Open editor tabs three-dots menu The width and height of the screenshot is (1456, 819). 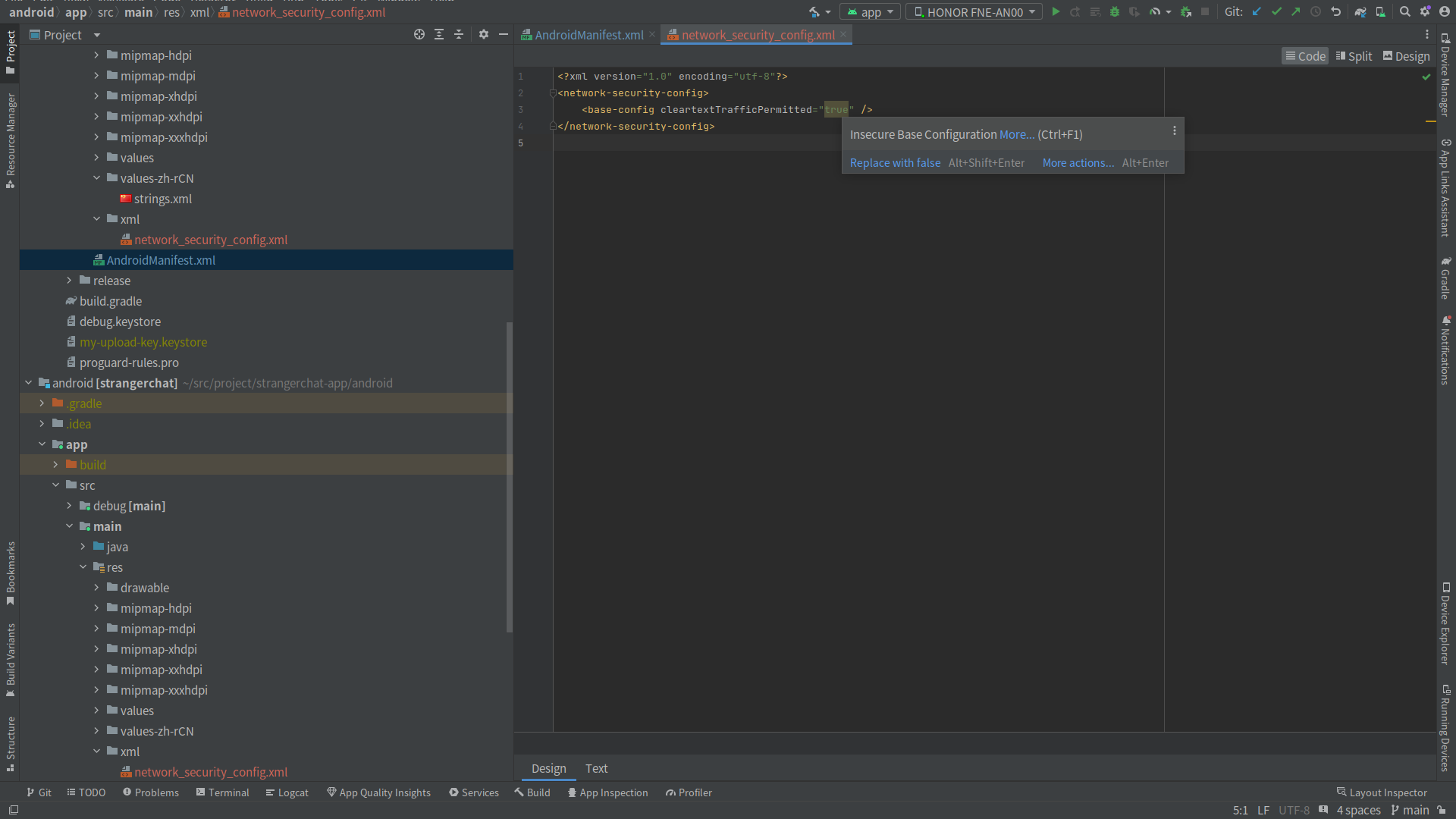(1426, 35)
